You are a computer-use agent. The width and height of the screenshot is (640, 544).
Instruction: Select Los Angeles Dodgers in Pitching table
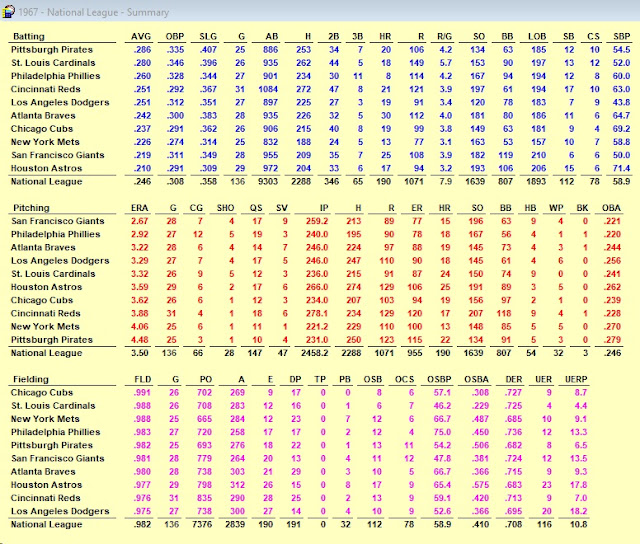pyautogui.click(x=60, y=260)
